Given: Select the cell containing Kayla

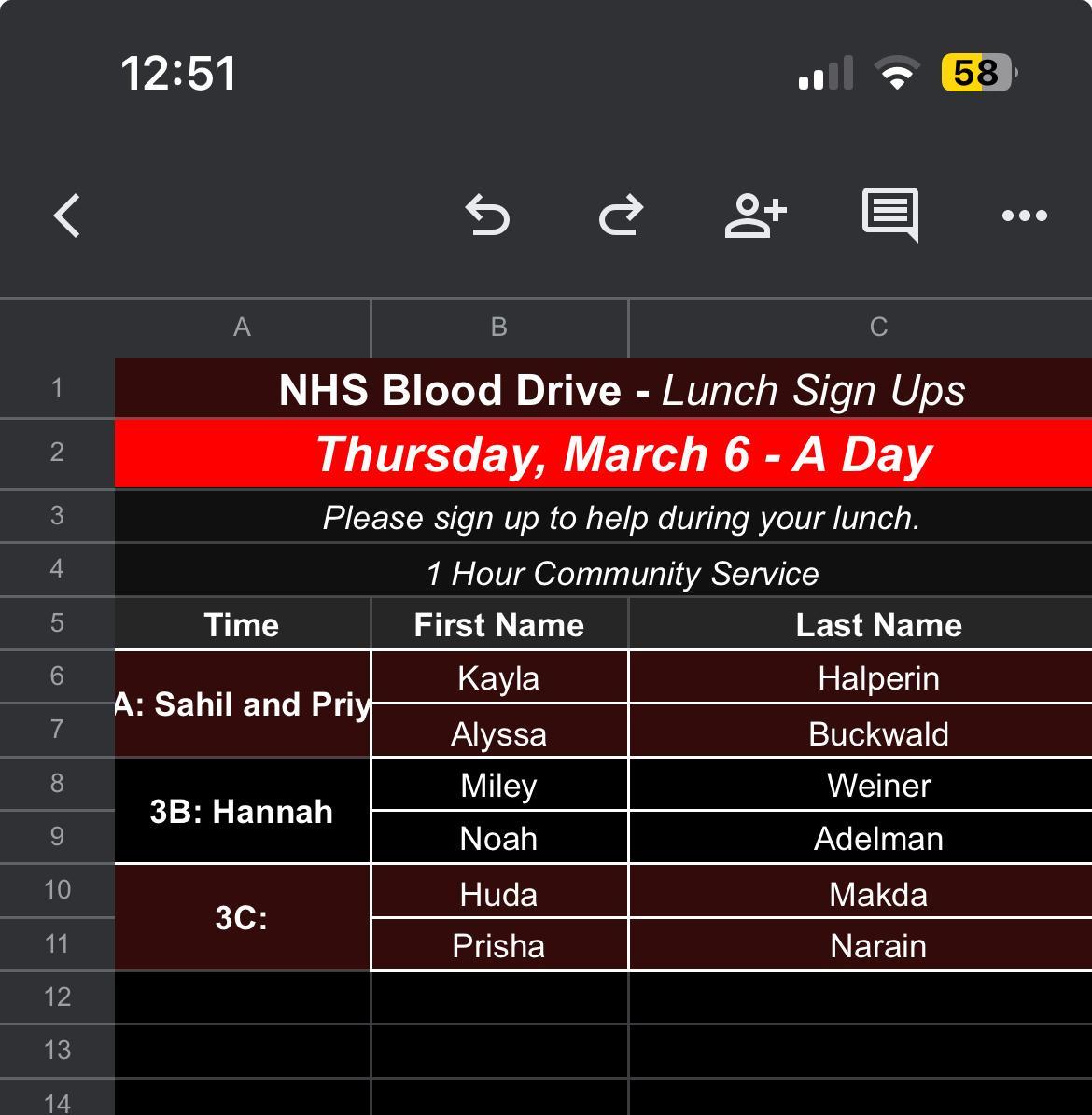Looking at the screenshot, I should pyautogui.click(x=499, y=678).
